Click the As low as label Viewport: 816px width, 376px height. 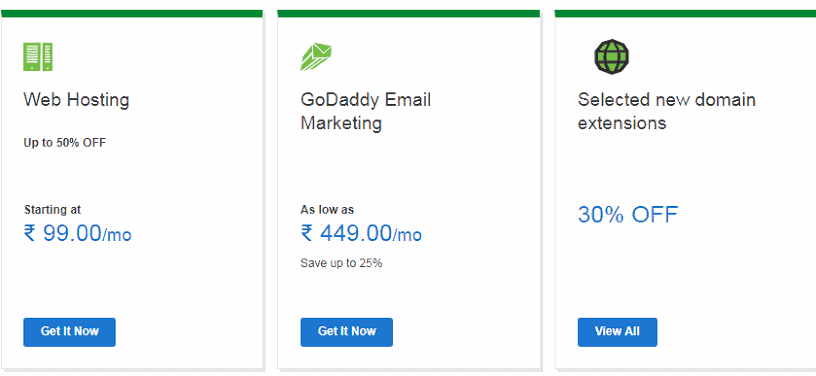point(327,210)
